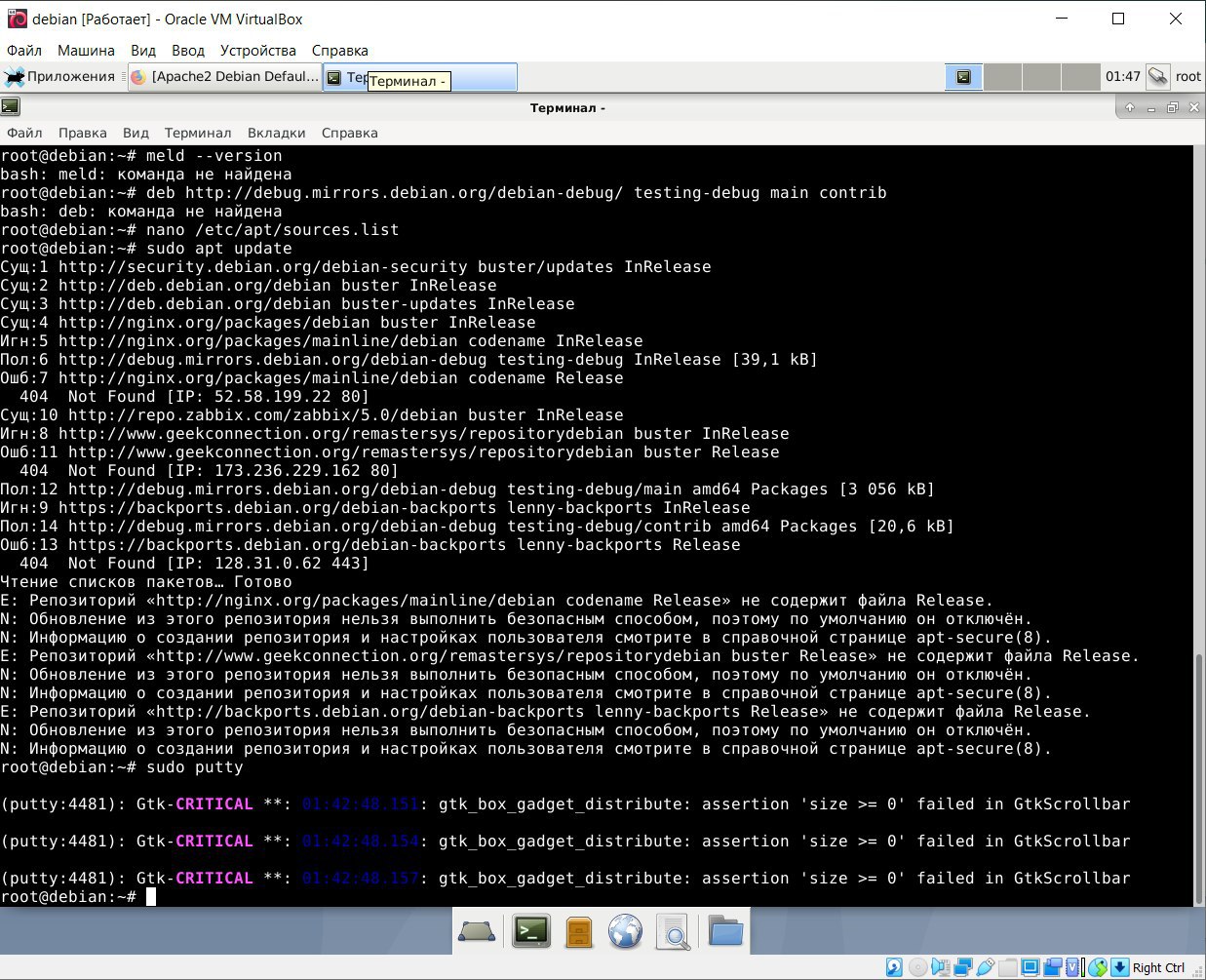
Task: Launch web browser globe dock icon
Action: [x=625, y=932]
